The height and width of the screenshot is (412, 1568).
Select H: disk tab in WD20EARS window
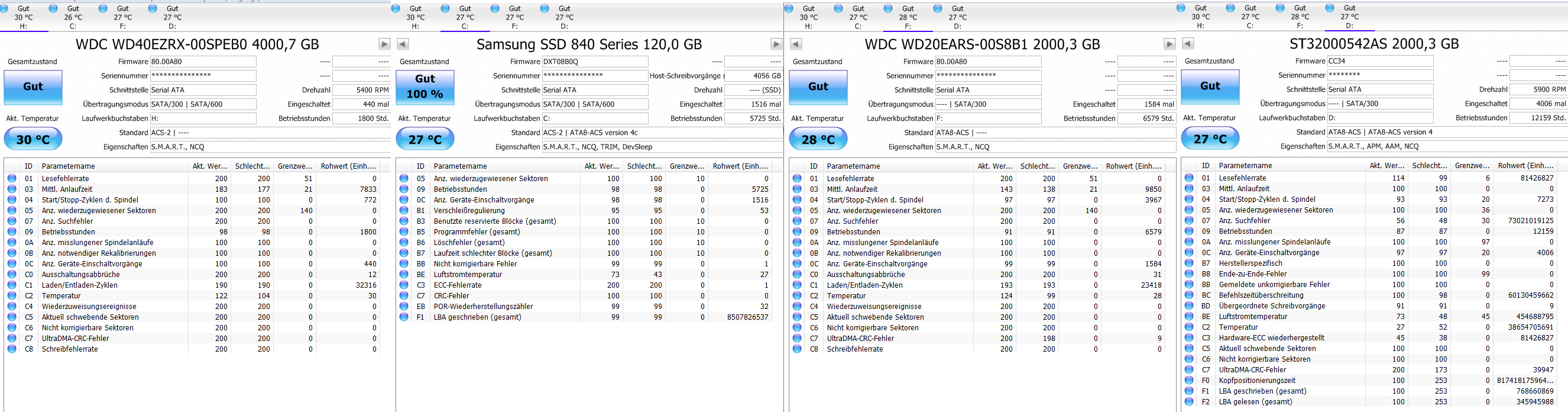click(809, 17)
